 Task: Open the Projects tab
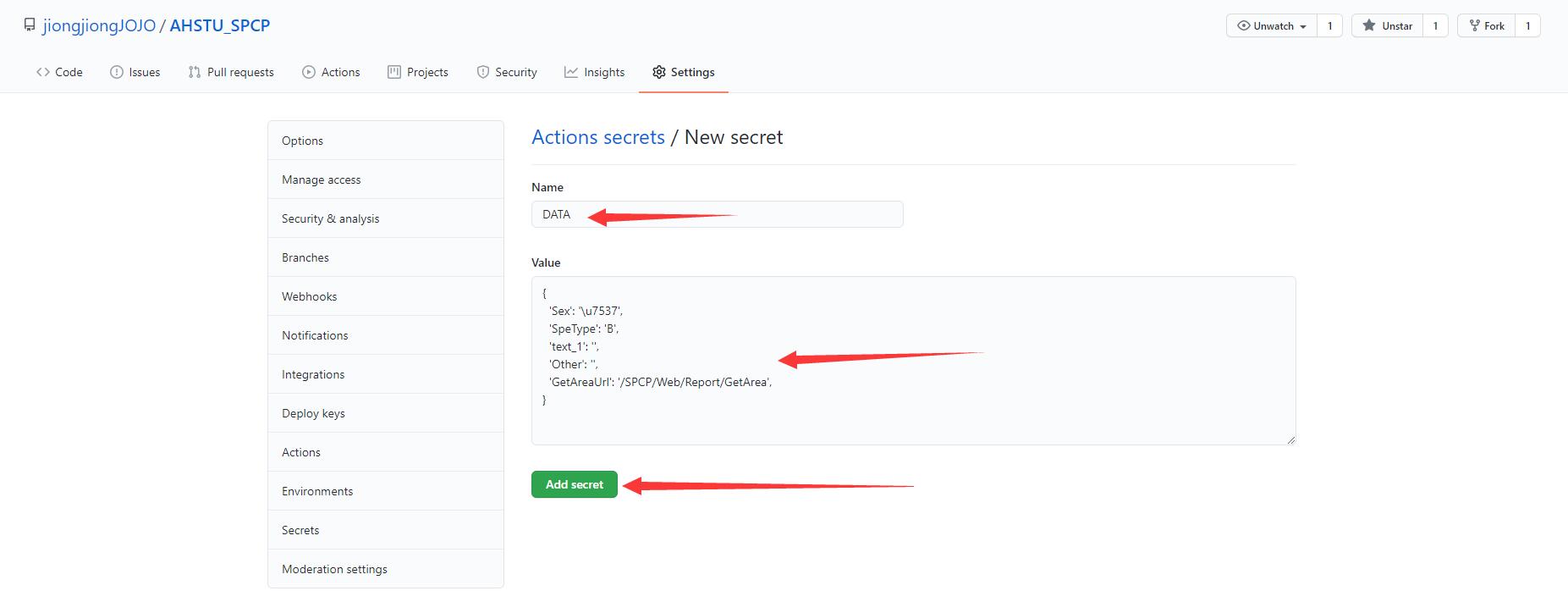(x=418, y=72)
